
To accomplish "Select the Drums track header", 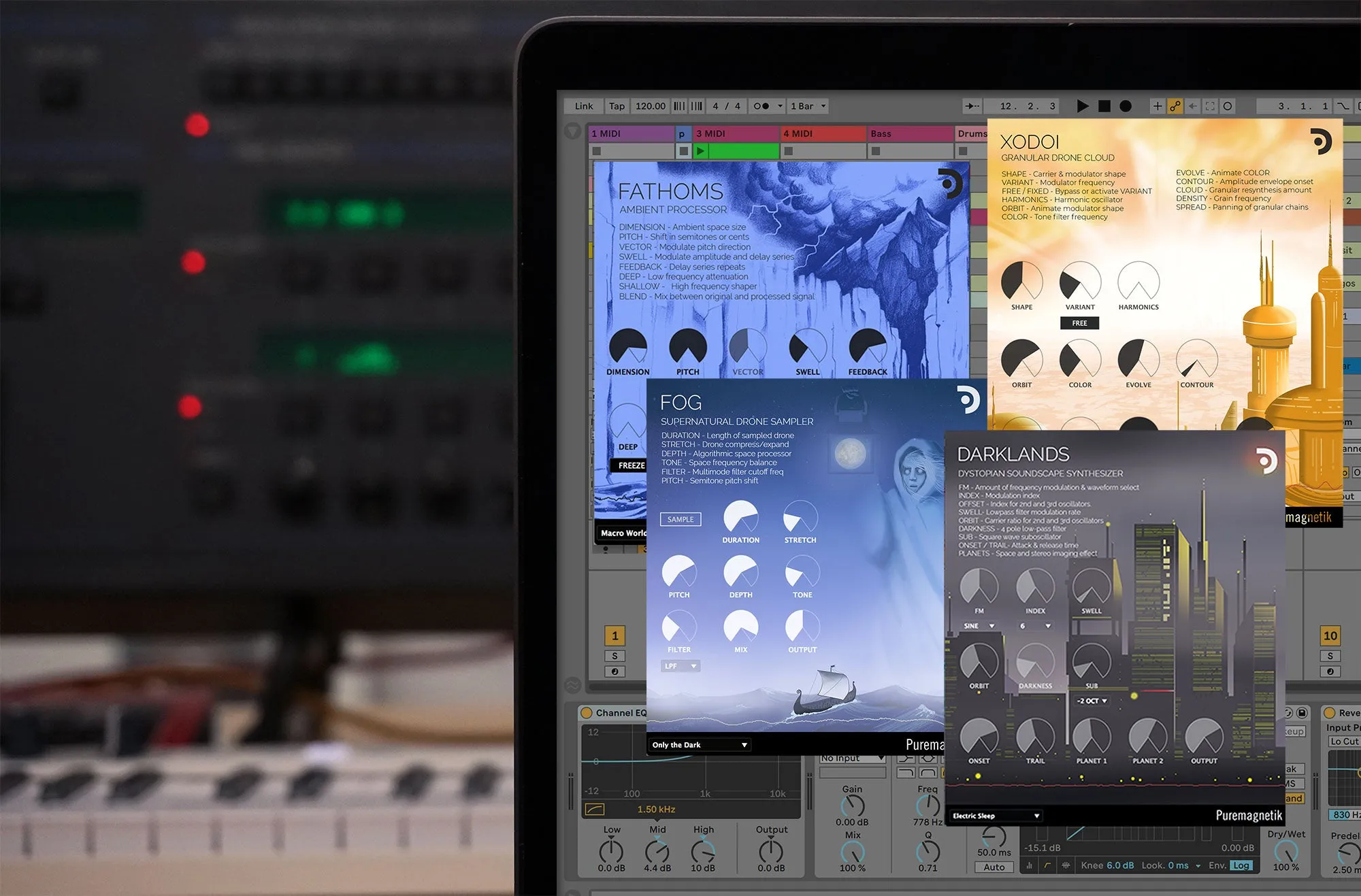I will [x=972, y=133].
